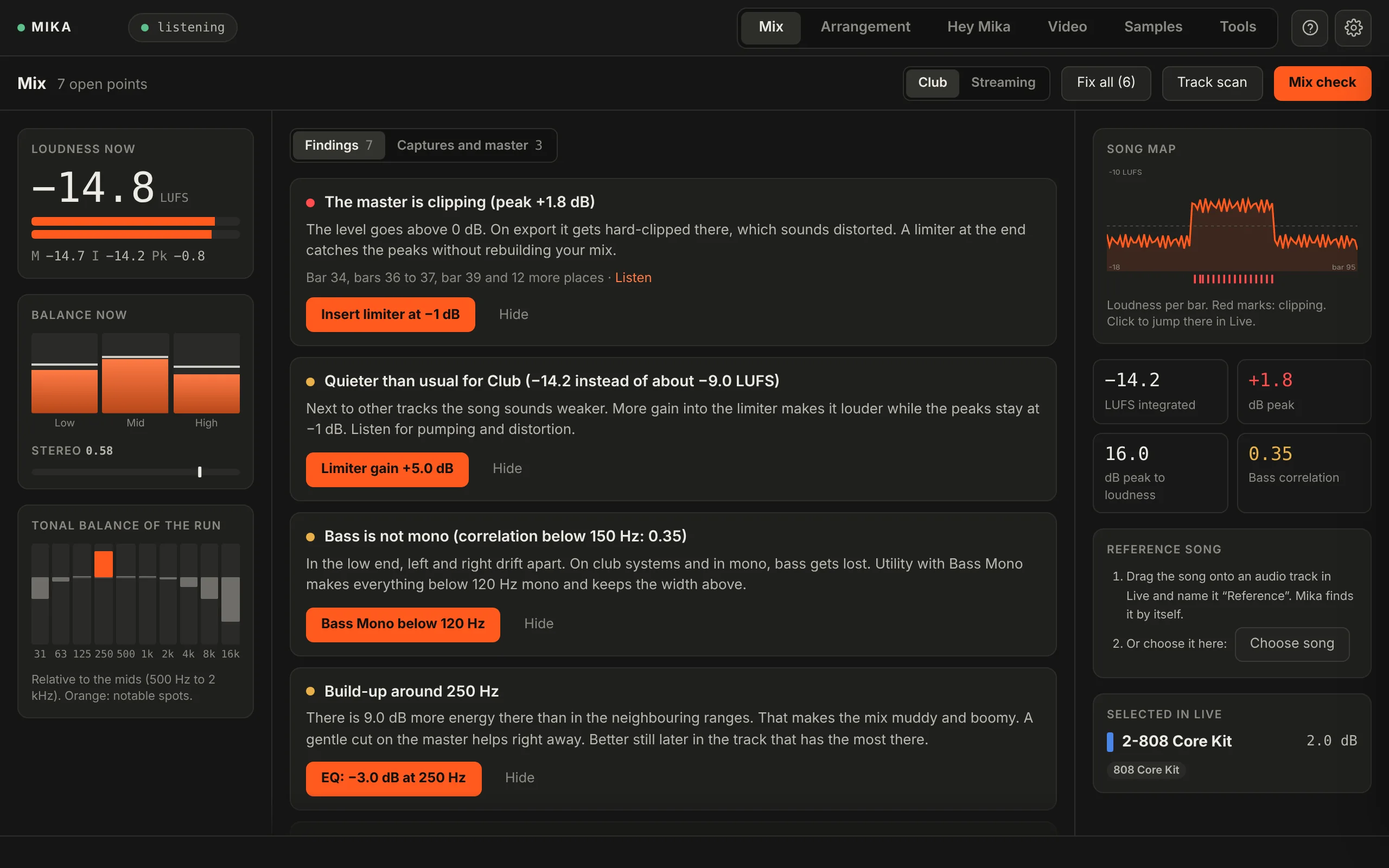Image resolution: width=1389 pixels, height=868 pixels.
Task: Select the Findings sub-tab
Action: tap(339, 145)
